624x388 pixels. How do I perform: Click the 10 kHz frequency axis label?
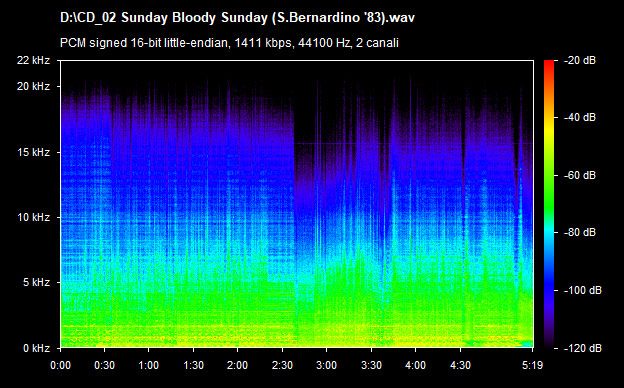[33, 217]
